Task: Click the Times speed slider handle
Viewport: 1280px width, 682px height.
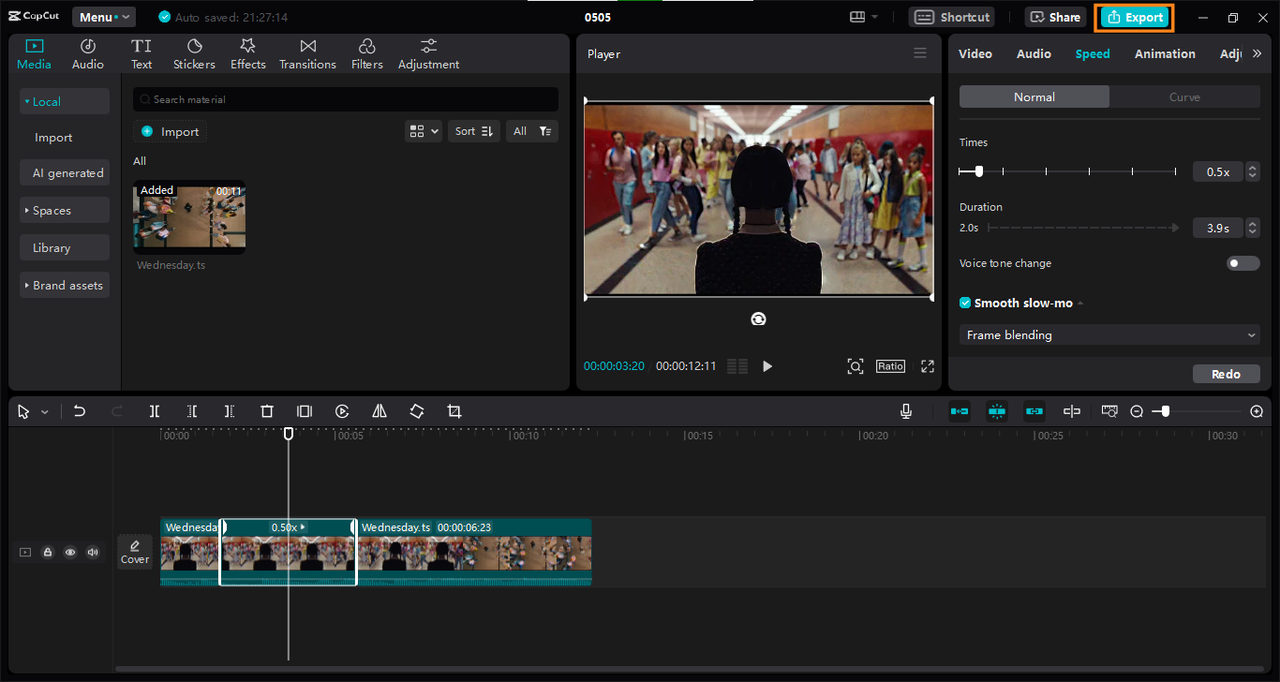Action: tap(979, 171)
